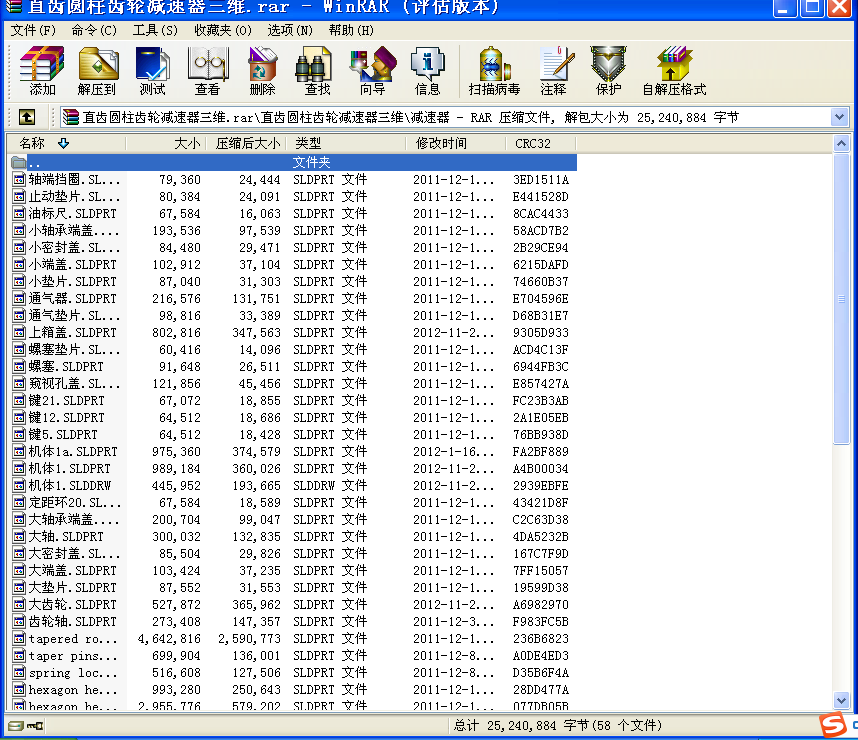This screenshot has height=740, width=858.
Task: Click status bar total 25,240,884 字节 text
Action: (557, 725)
